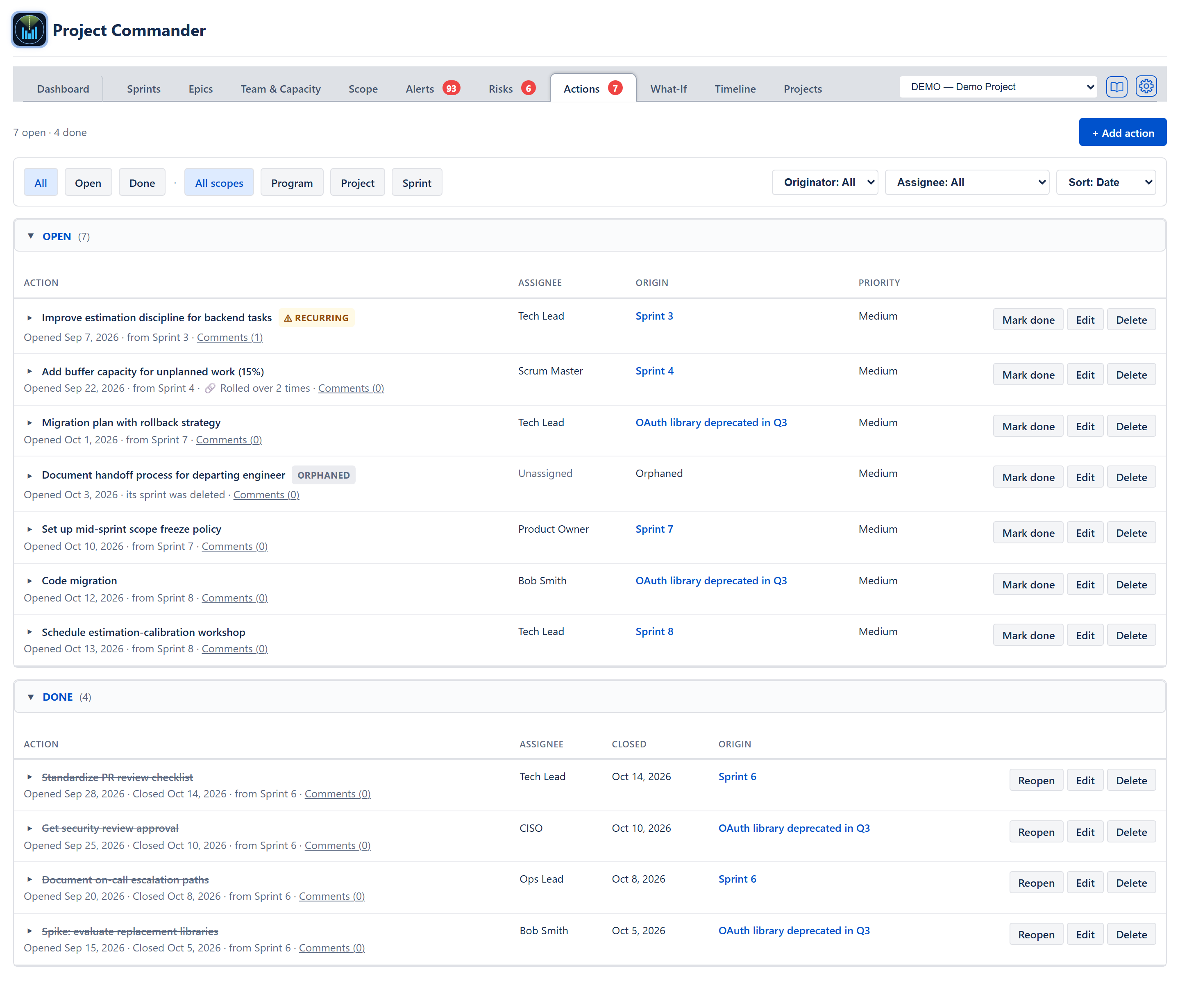
Task: Click the red 7 Actions badge
Action: (615, 88)
